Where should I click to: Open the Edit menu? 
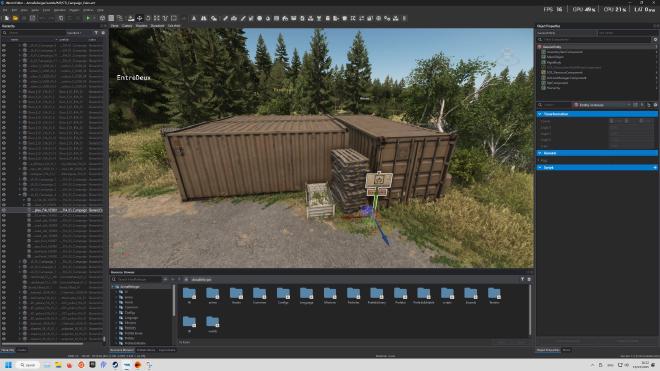coord(14,10)
